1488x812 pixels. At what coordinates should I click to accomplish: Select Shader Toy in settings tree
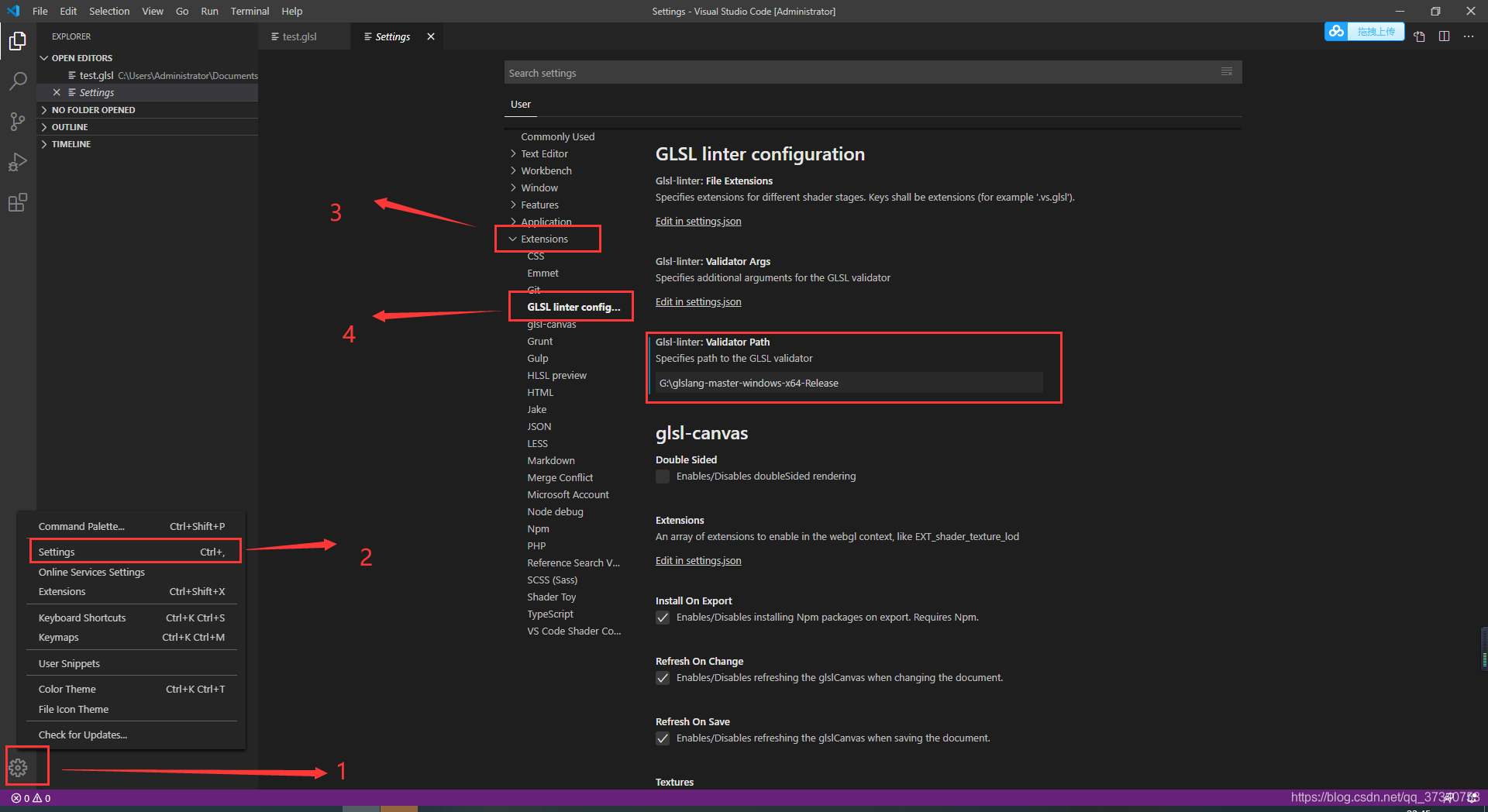tap(552, 597)
